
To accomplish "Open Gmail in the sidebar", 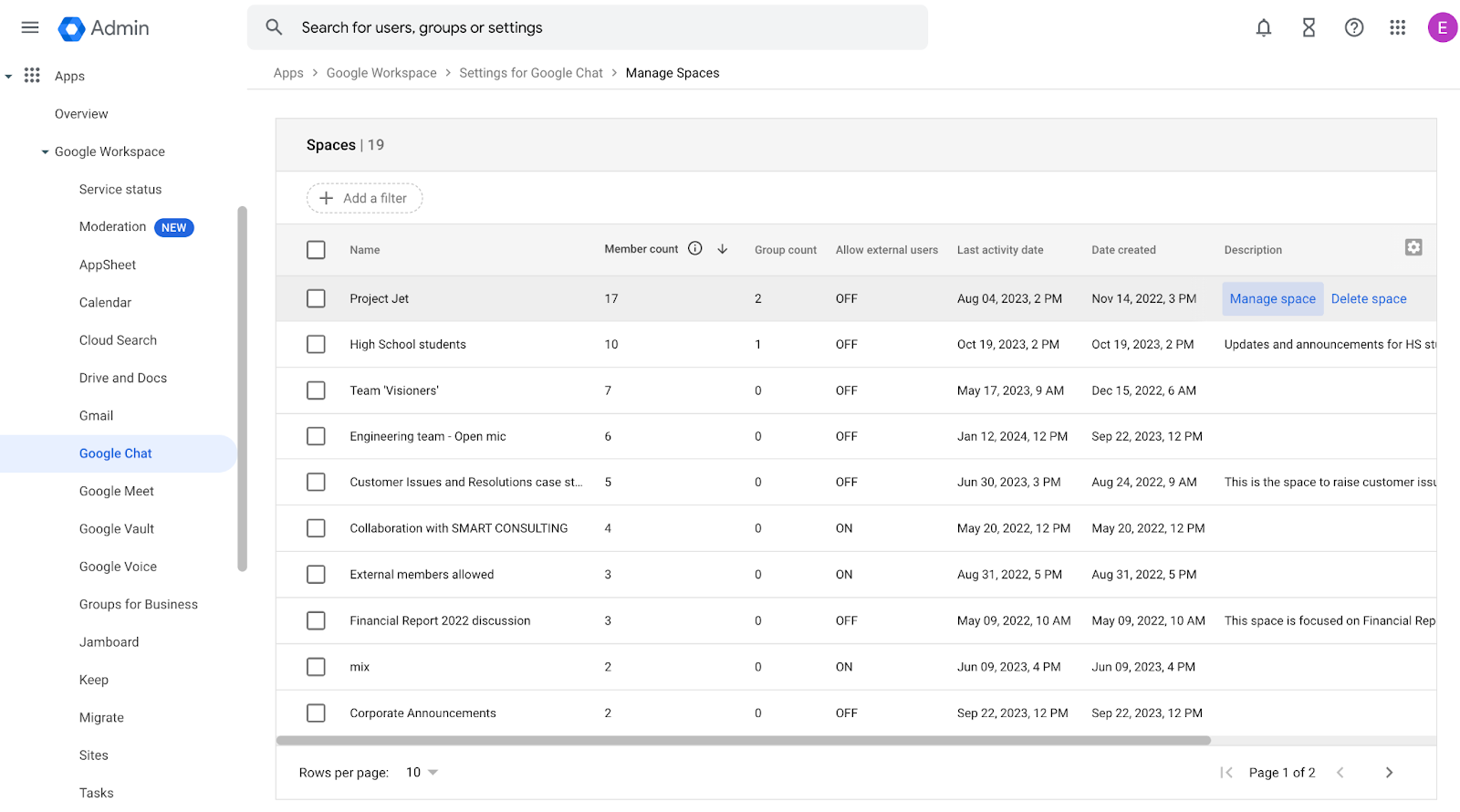I will [96, 416].
